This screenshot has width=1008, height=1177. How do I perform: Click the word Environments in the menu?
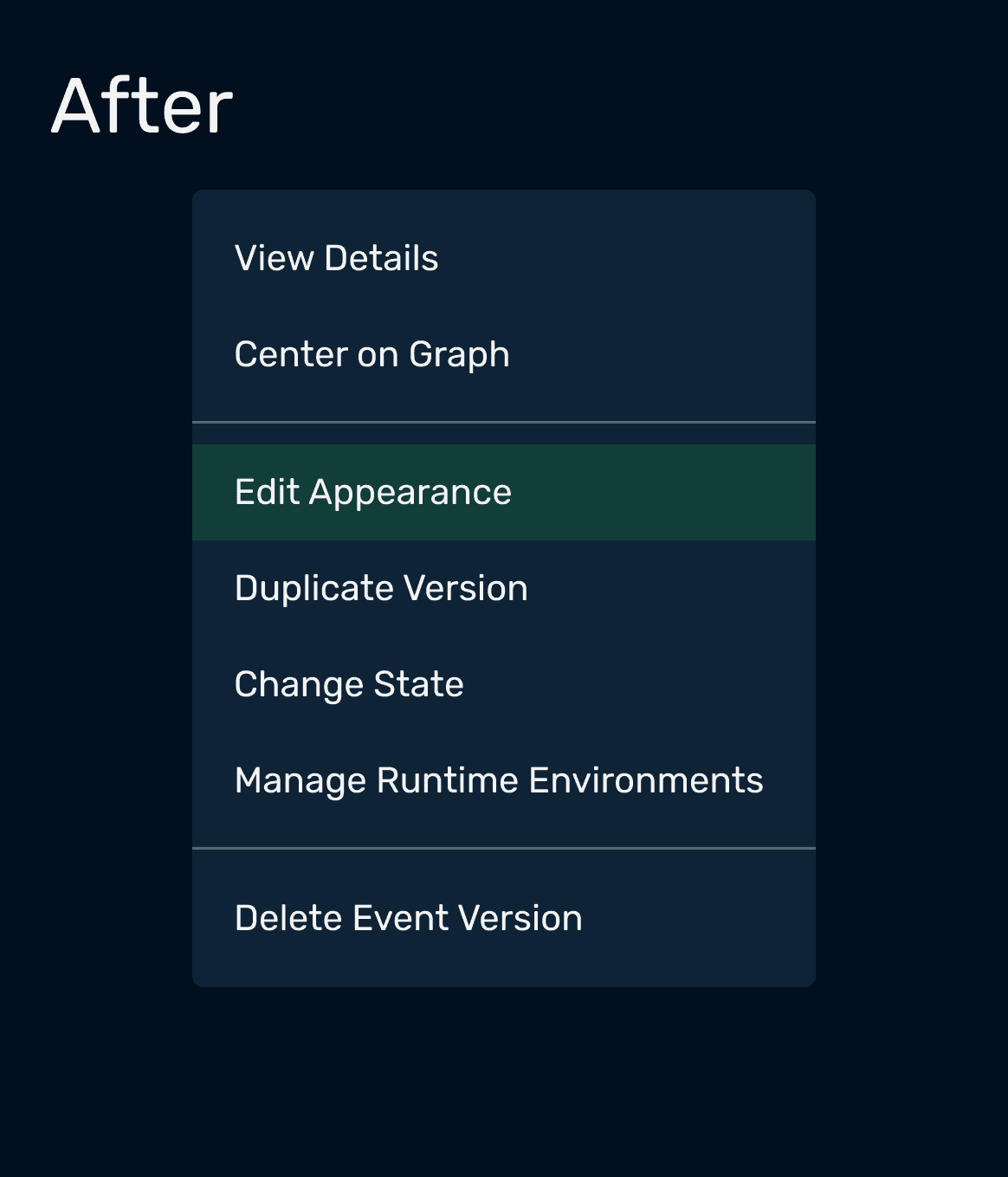(x=646, y=780)
